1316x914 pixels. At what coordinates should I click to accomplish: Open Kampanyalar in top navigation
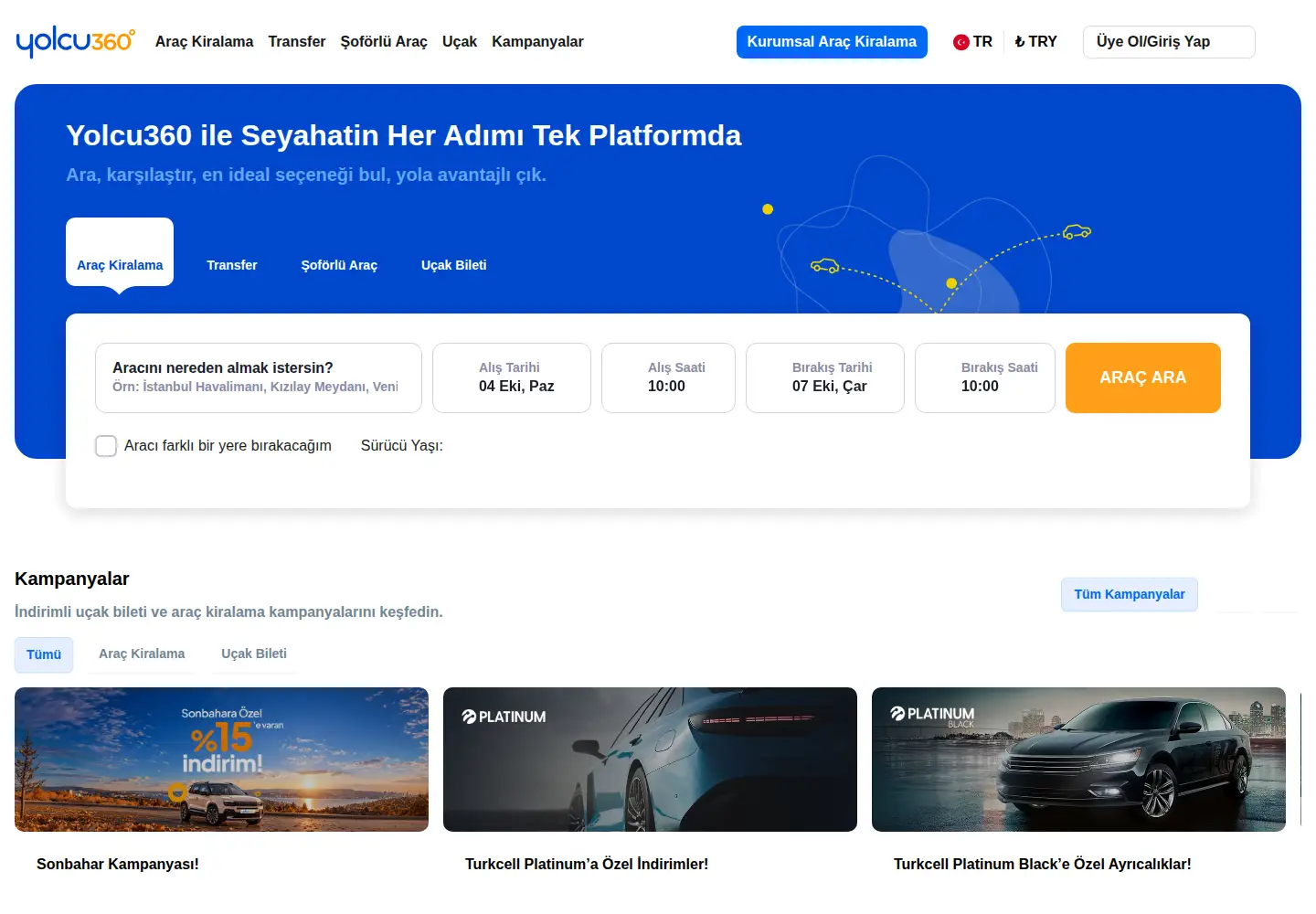point(537,42)
